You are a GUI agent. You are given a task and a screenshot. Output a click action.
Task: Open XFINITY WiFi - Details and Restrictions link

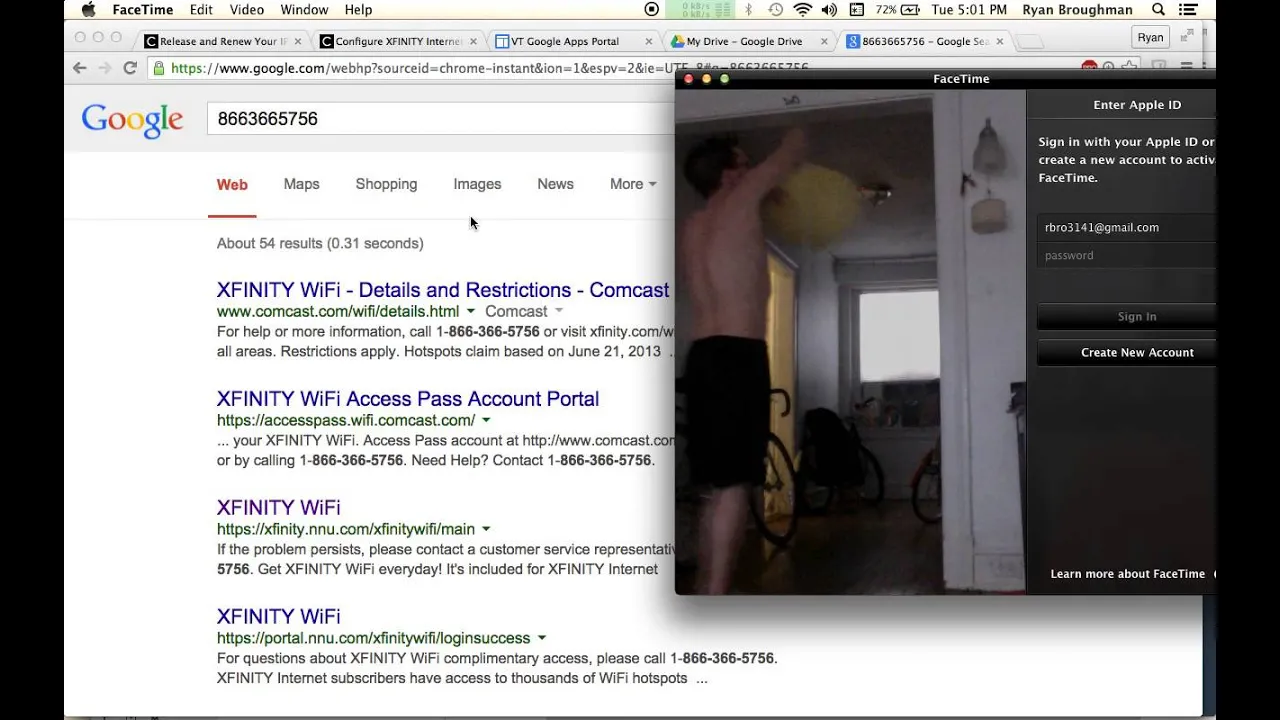point(443,290)
